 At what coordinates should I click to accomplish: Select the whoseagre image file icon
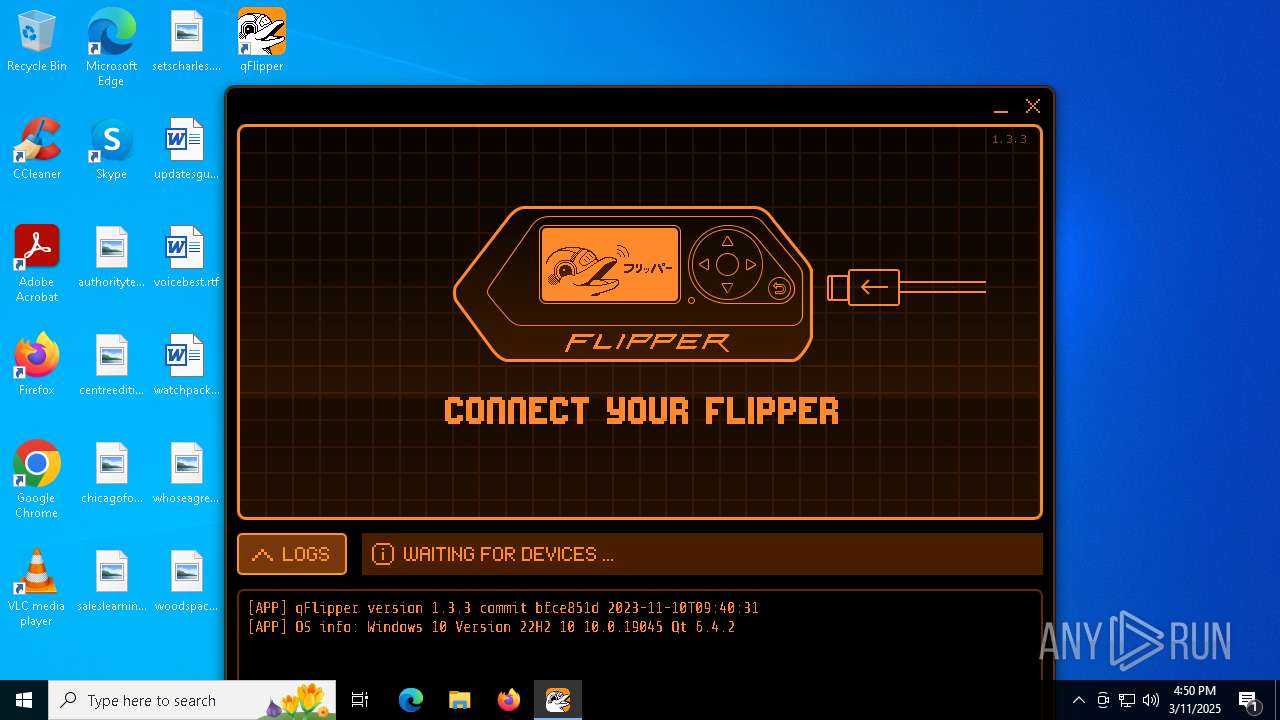(x=186, y=474)
